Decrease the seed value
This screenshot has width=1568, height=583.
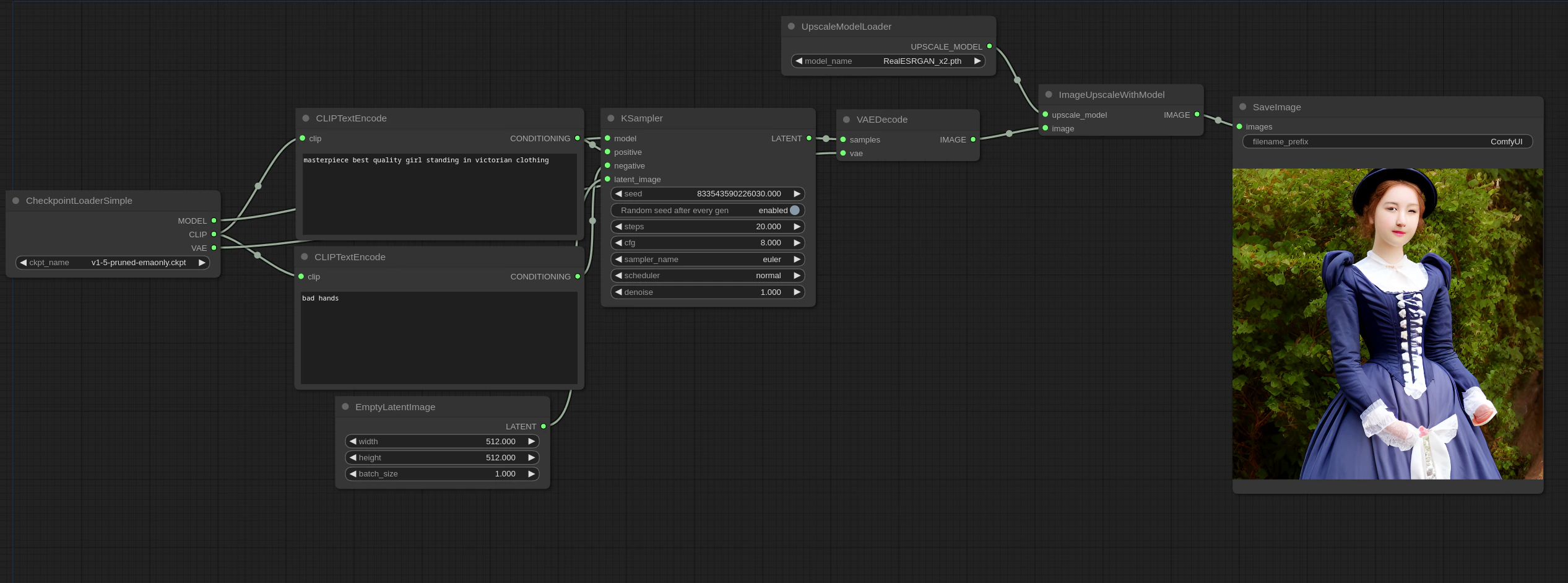pyautogui.click(x=618, y=193)
